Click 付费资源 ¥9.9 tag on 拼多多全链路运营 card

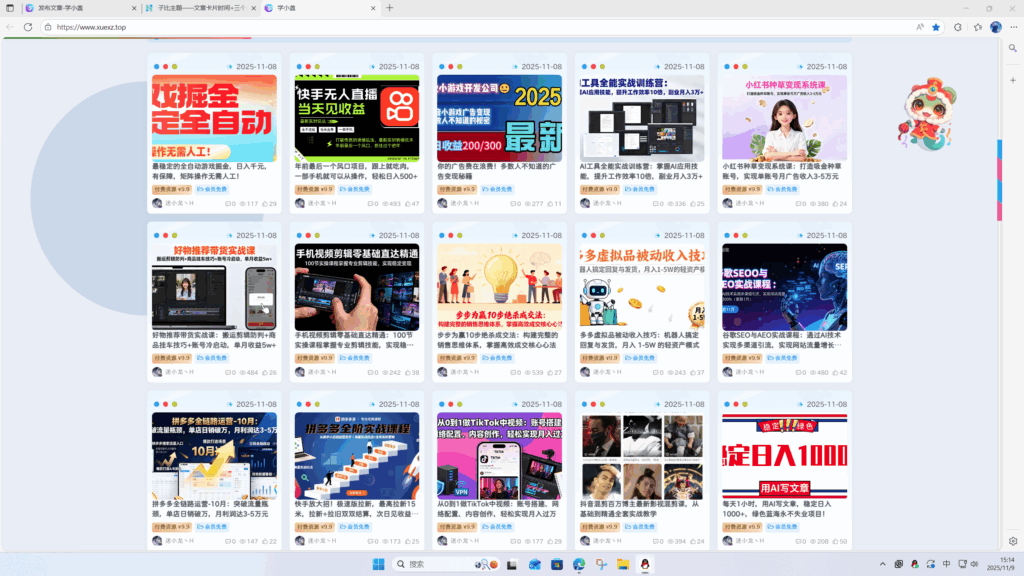171,526
